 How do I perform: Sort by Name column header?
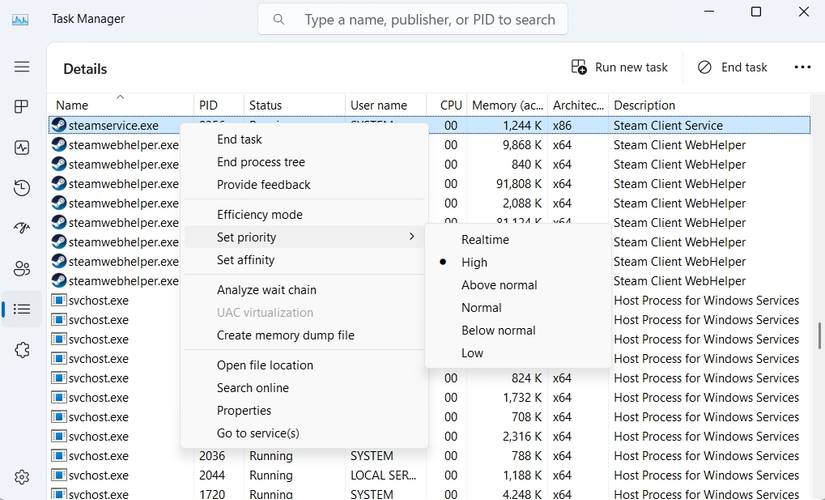pos(120,105)
